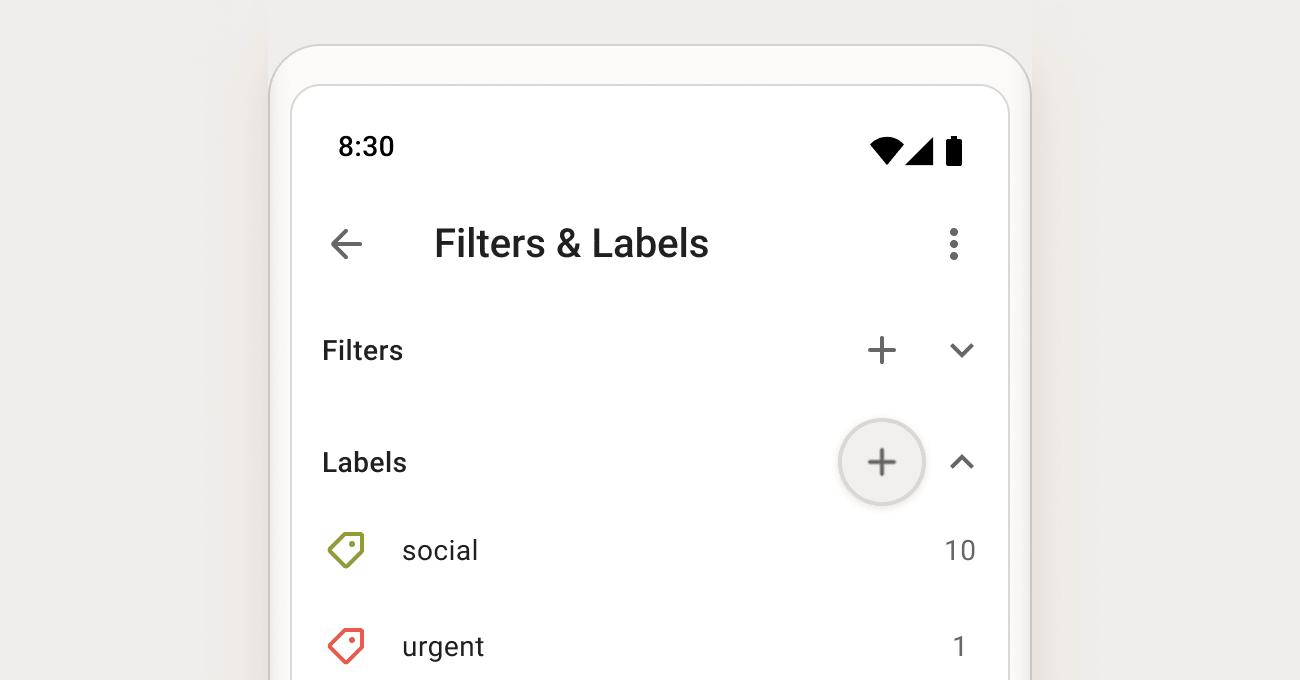
Task: Tap the task count 10 beside social
Action: (961, 550)
